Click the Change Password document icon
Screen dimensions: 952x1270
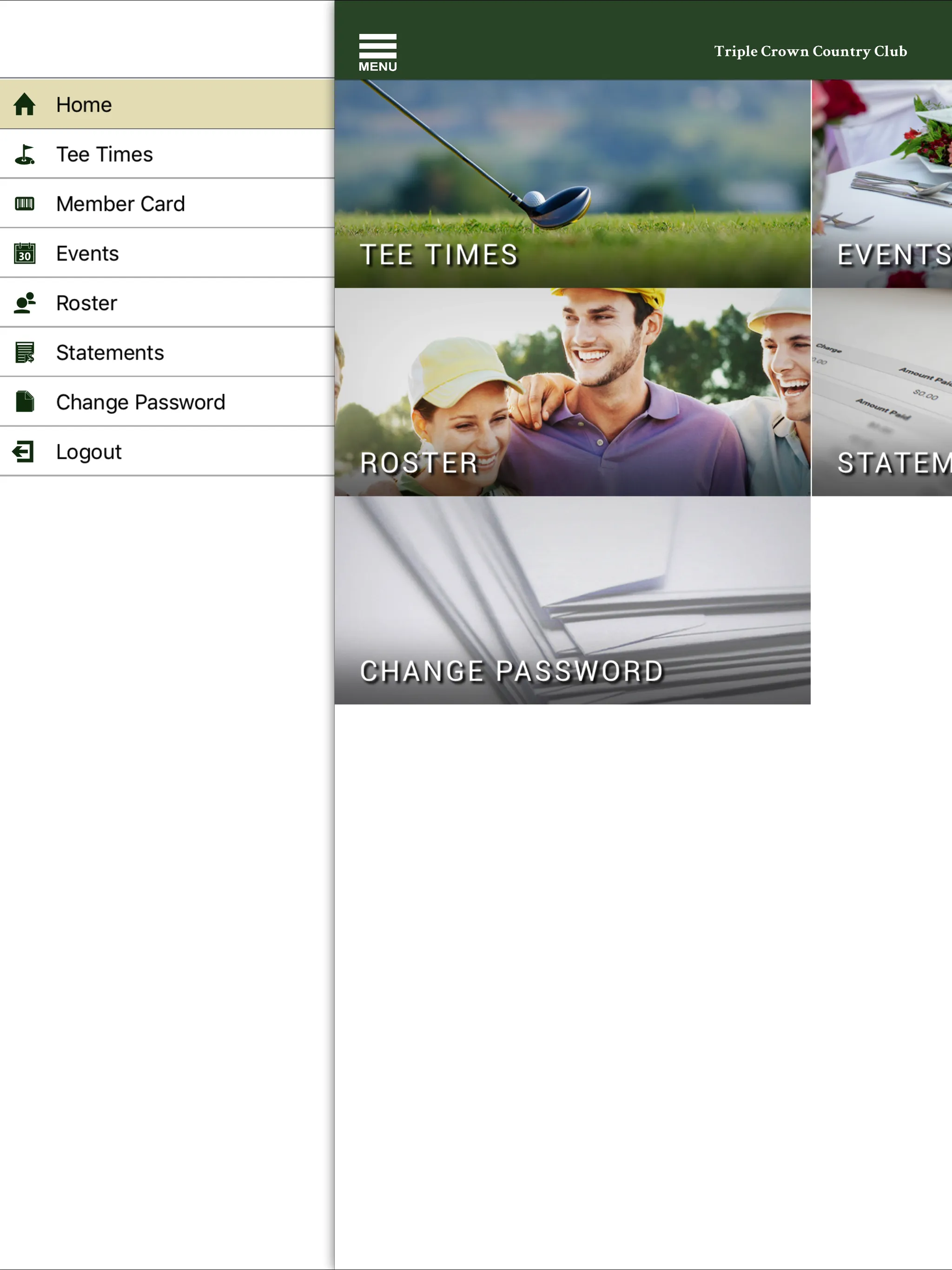(x=24, y=401)
